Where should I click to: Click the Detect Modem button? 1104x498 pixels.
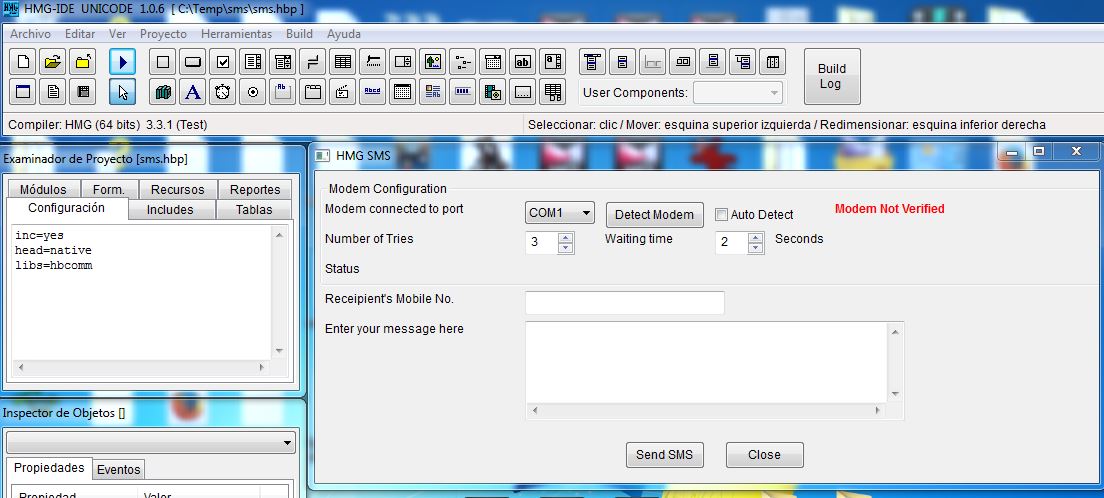654,215
